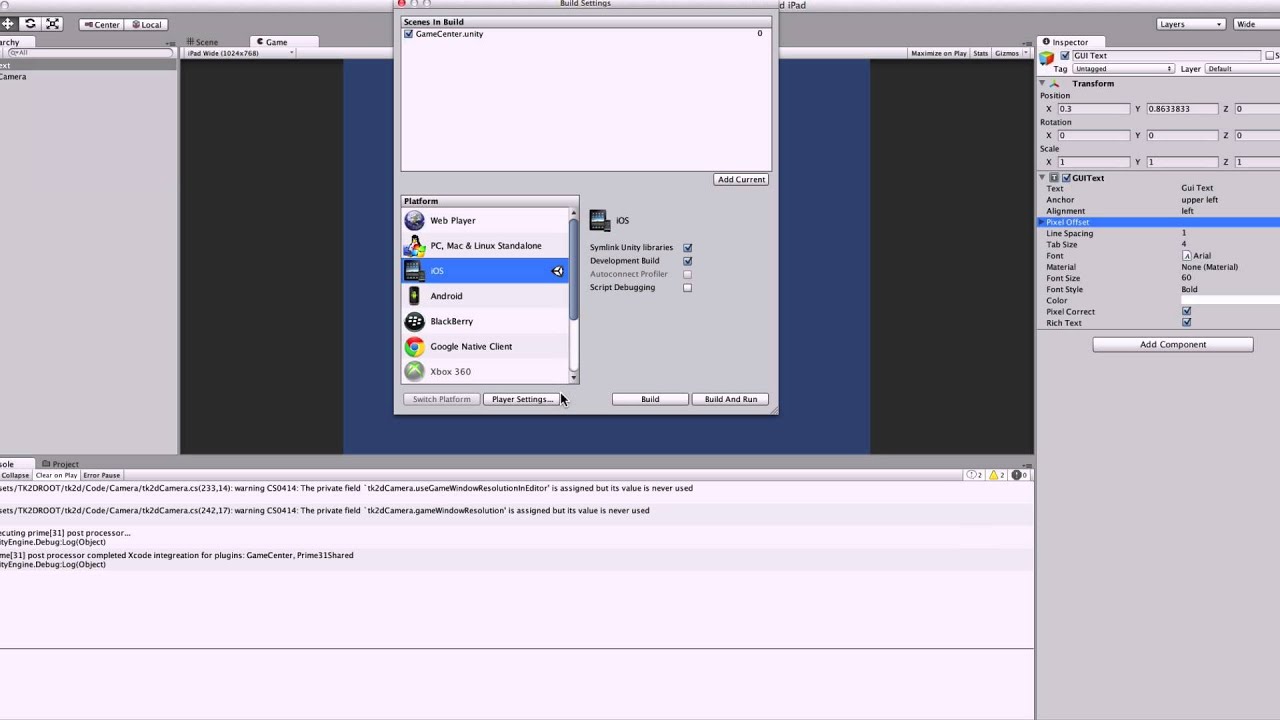Screen dimensions: 1280x720
Task: Click the Add Component button
Action: click(1173, 345)
